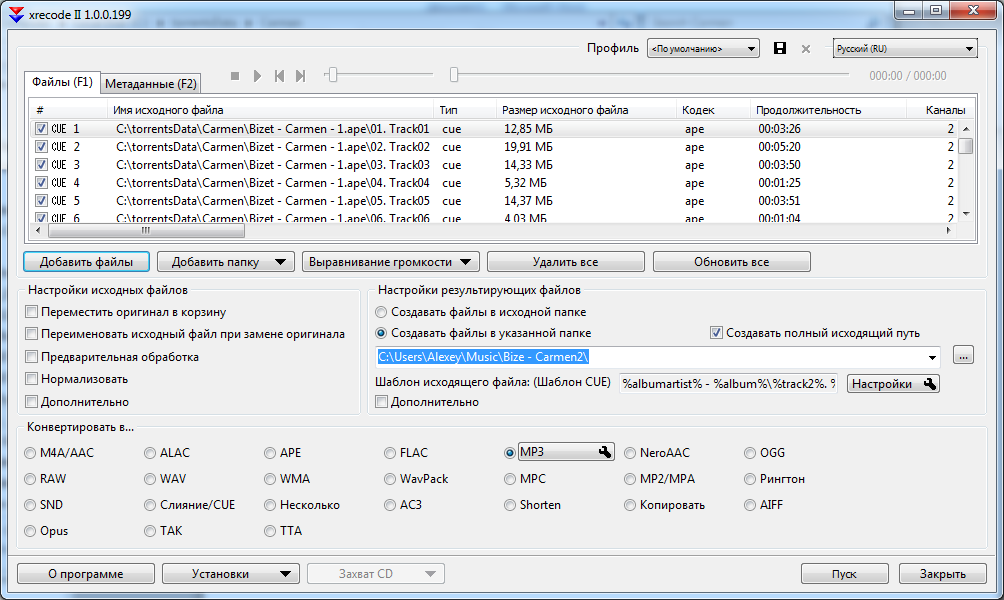The width and height of the screenshot is (1004, 600).
Task: Switch to the Метаданные (F2) tab
Action: [150, 84]
